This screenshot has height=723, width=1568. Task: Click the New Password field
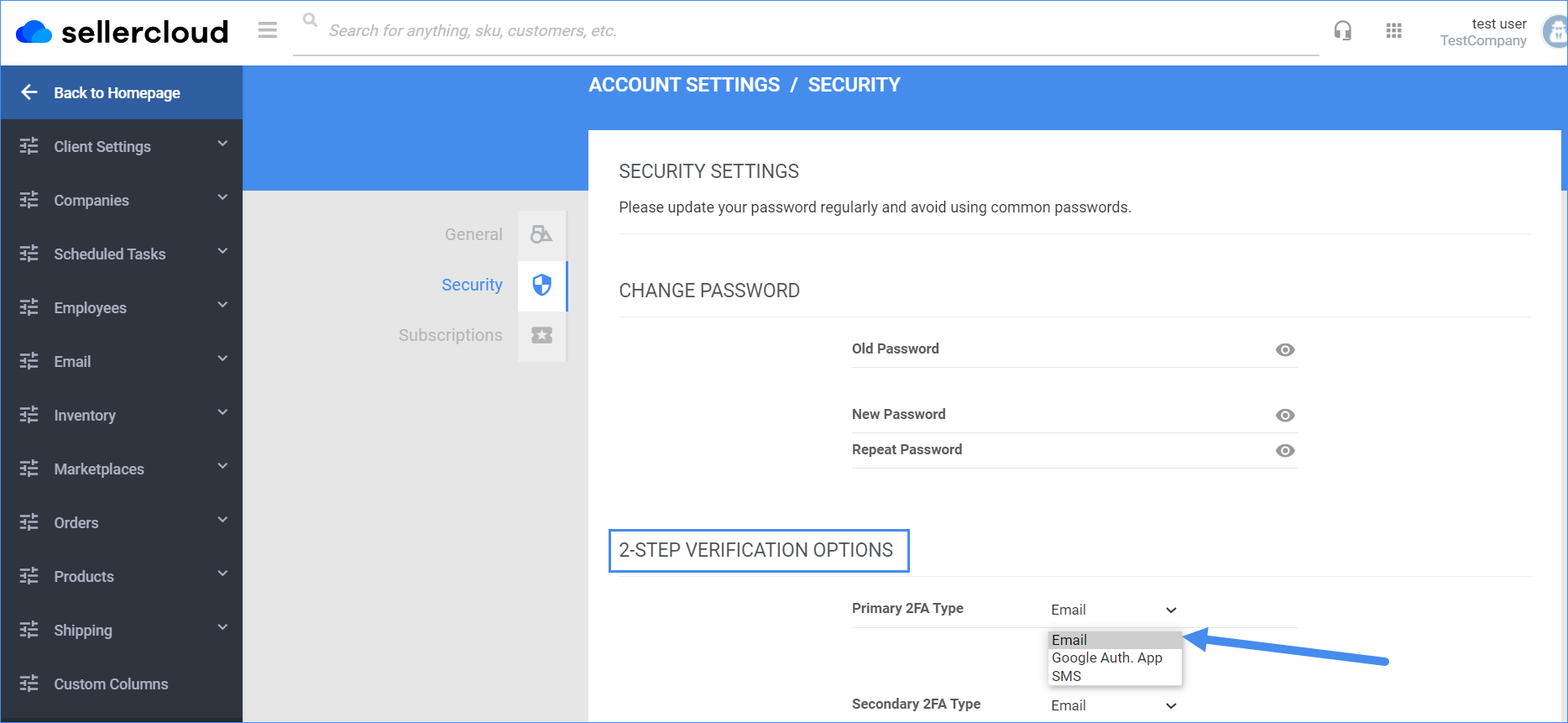tap(1074, 415)
